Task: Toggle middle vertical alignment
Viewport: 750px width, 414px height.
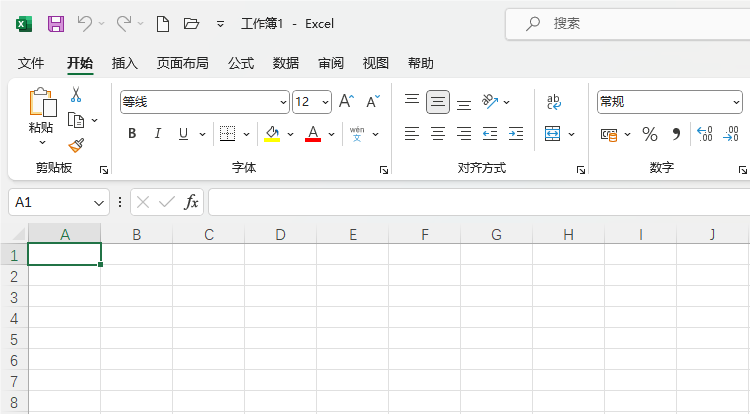Action: 438,102
